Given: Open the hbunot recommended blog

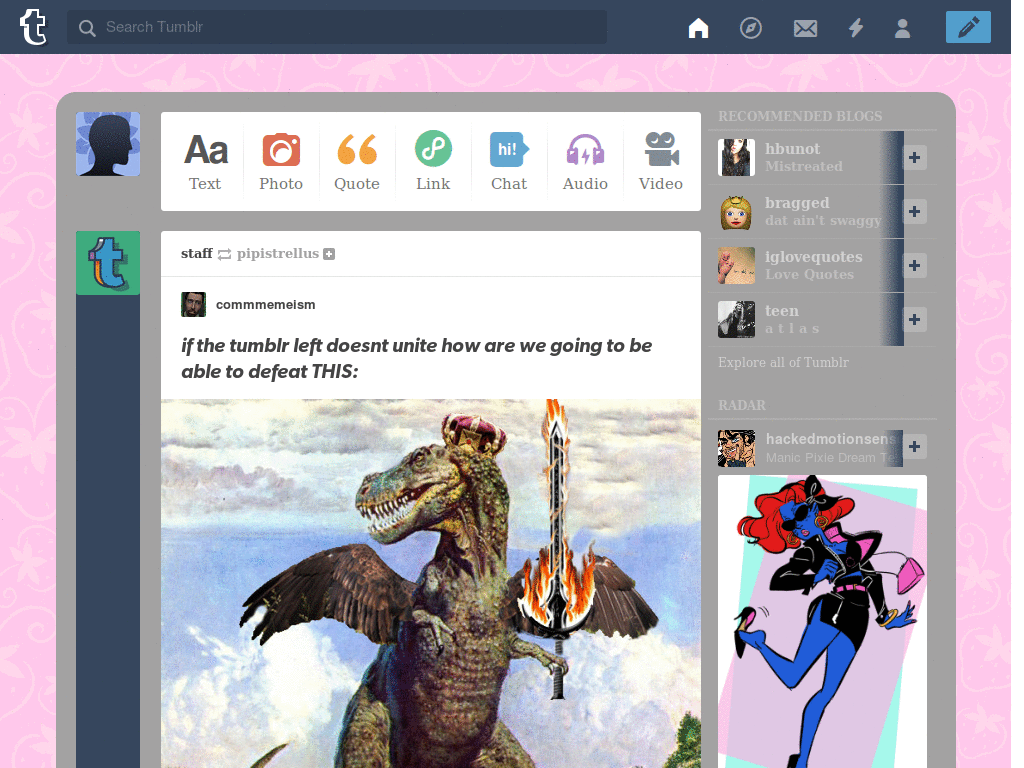Looking at the screenshot, I should pos(792,149).
